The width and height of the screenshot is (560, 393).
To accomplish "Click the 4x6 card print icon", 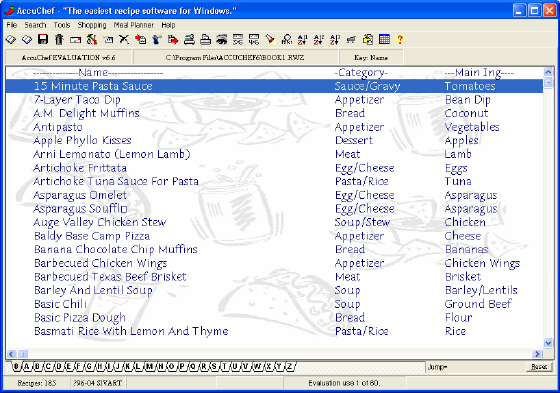I will [254, 39].
